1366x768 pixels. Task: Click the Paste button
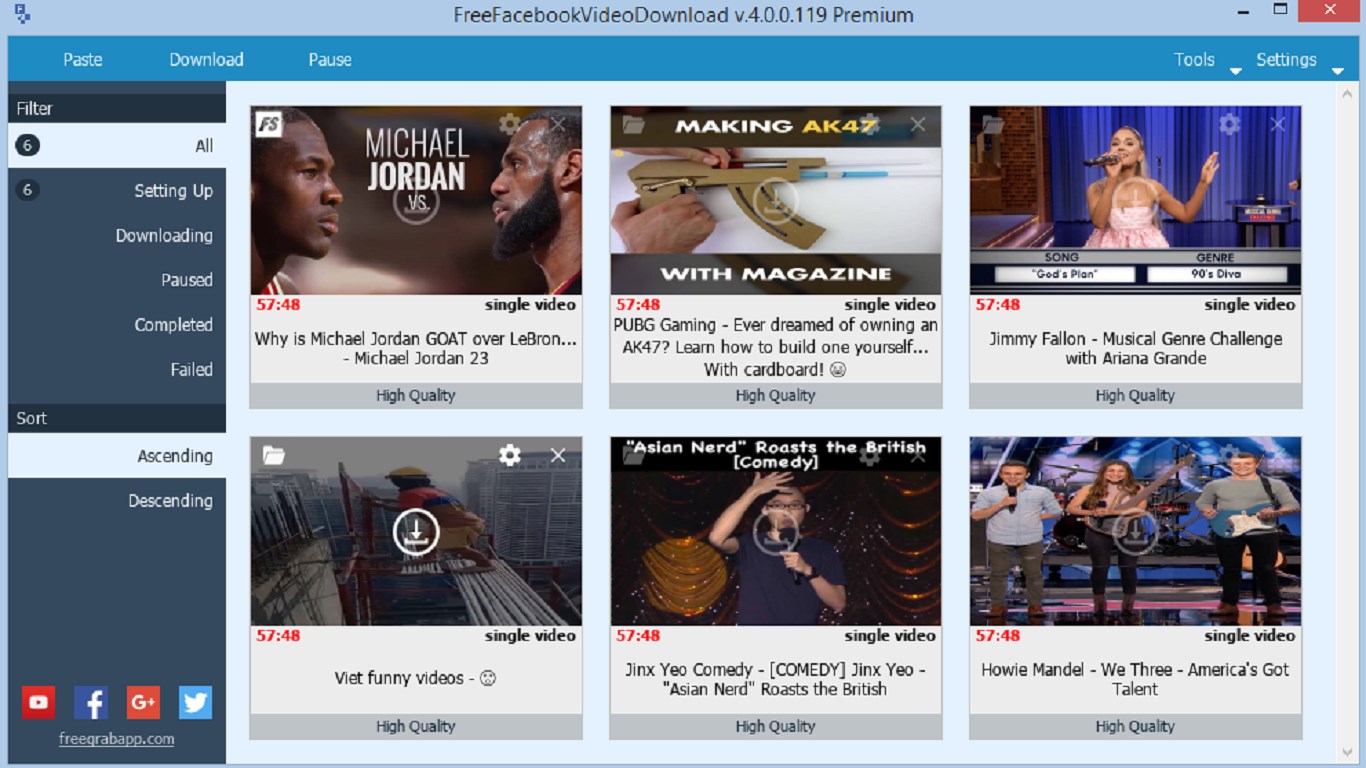pos(83,60)
